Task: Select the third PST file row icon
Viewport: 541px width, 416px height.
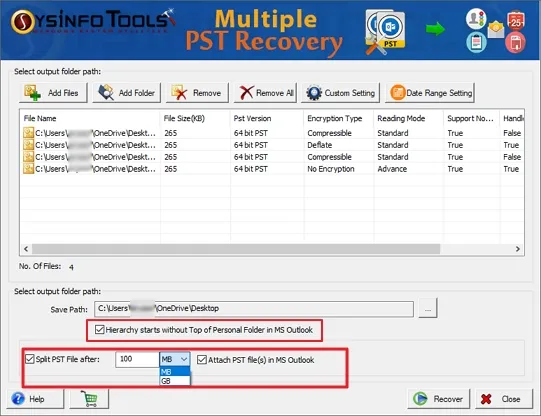Action: click(x=28, y=157)
